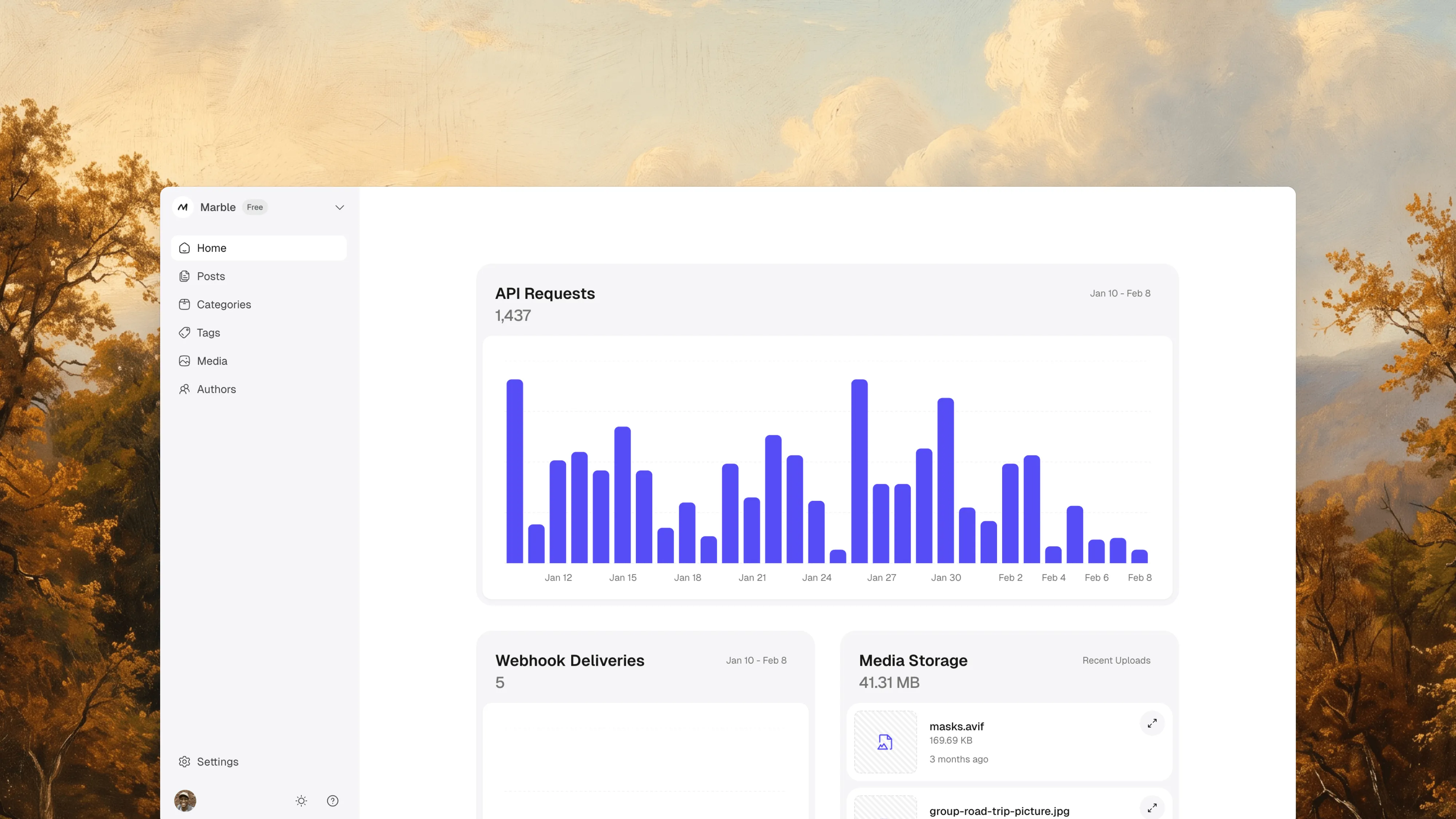Image resolution: width=1456 pixels, height=819 pixels.
Task: Click the Feb 8 axis label
Action: [1139, 578]
